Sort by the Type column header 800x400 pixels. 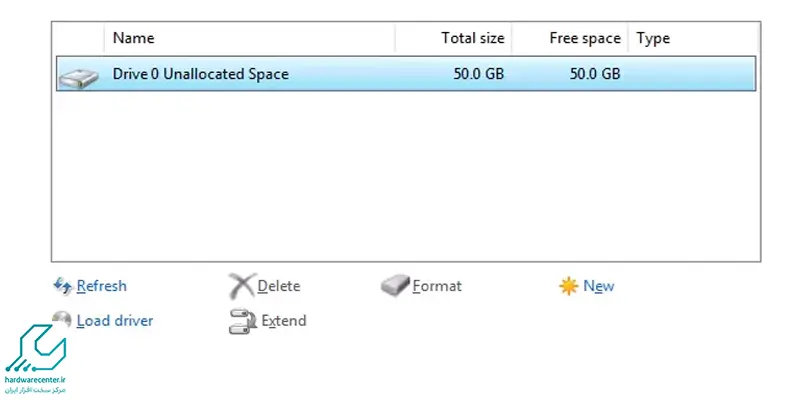pyautogui.click(x=693, y=38)
